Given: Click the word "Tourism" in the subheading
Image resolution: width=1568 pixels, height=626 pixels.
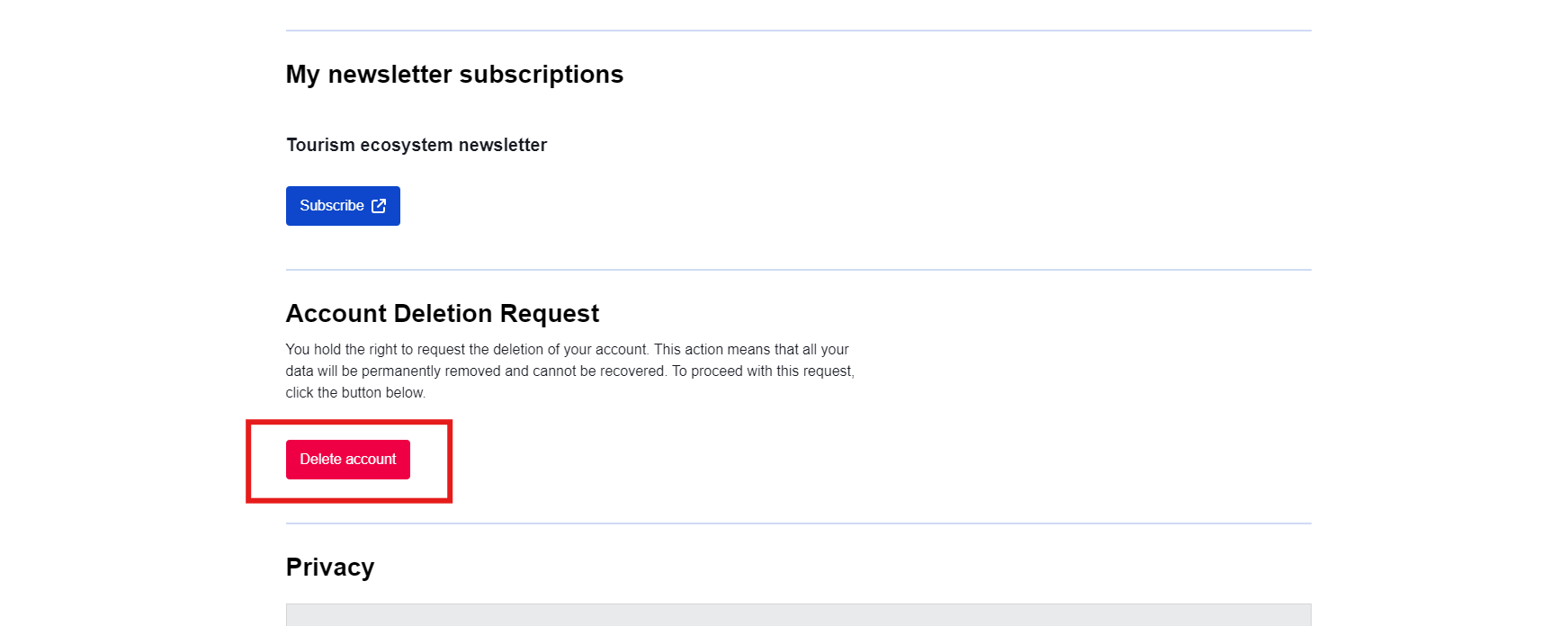Looking at the screenshot, I should (x=320, y=146).
